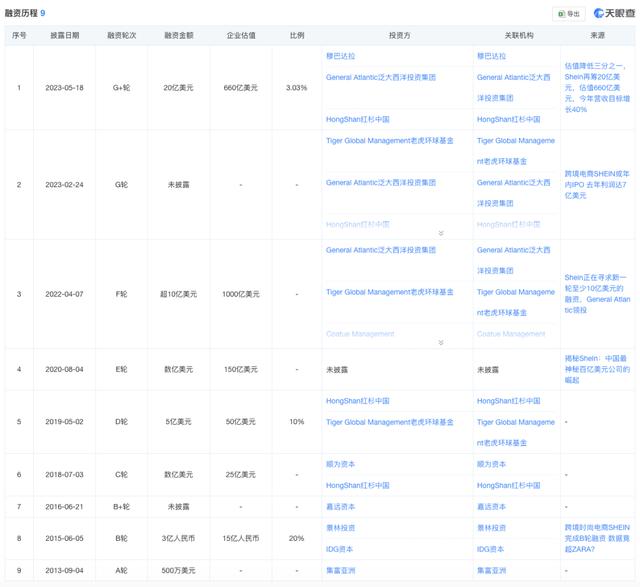
Task: Select the date cell 2013-09-04
Action: pyautogui.click(x=64, y=570)
